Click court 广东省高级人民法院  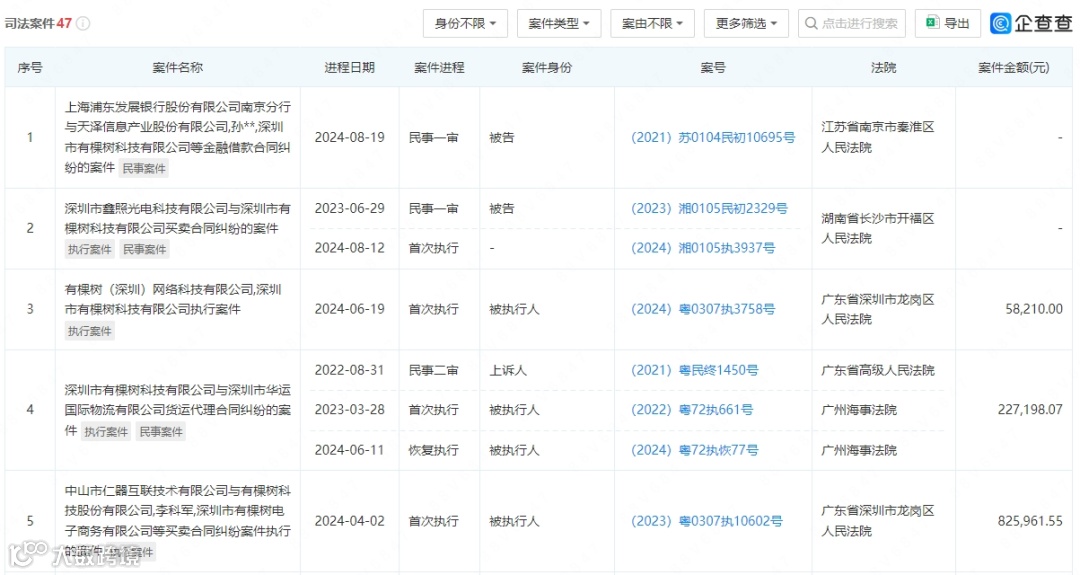pyautogui.click(x=878, y=370)
